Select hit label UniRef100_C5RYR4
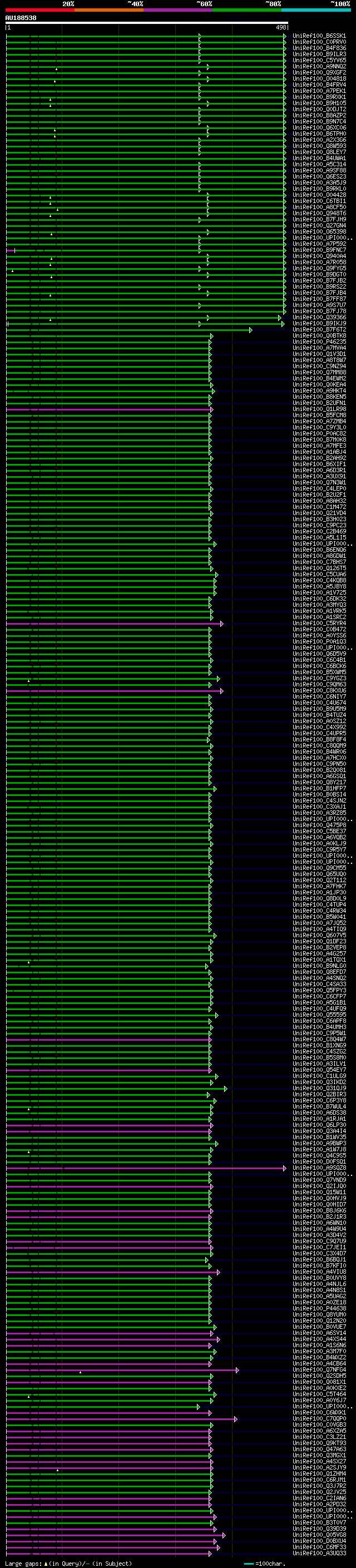 coord(319,624)
